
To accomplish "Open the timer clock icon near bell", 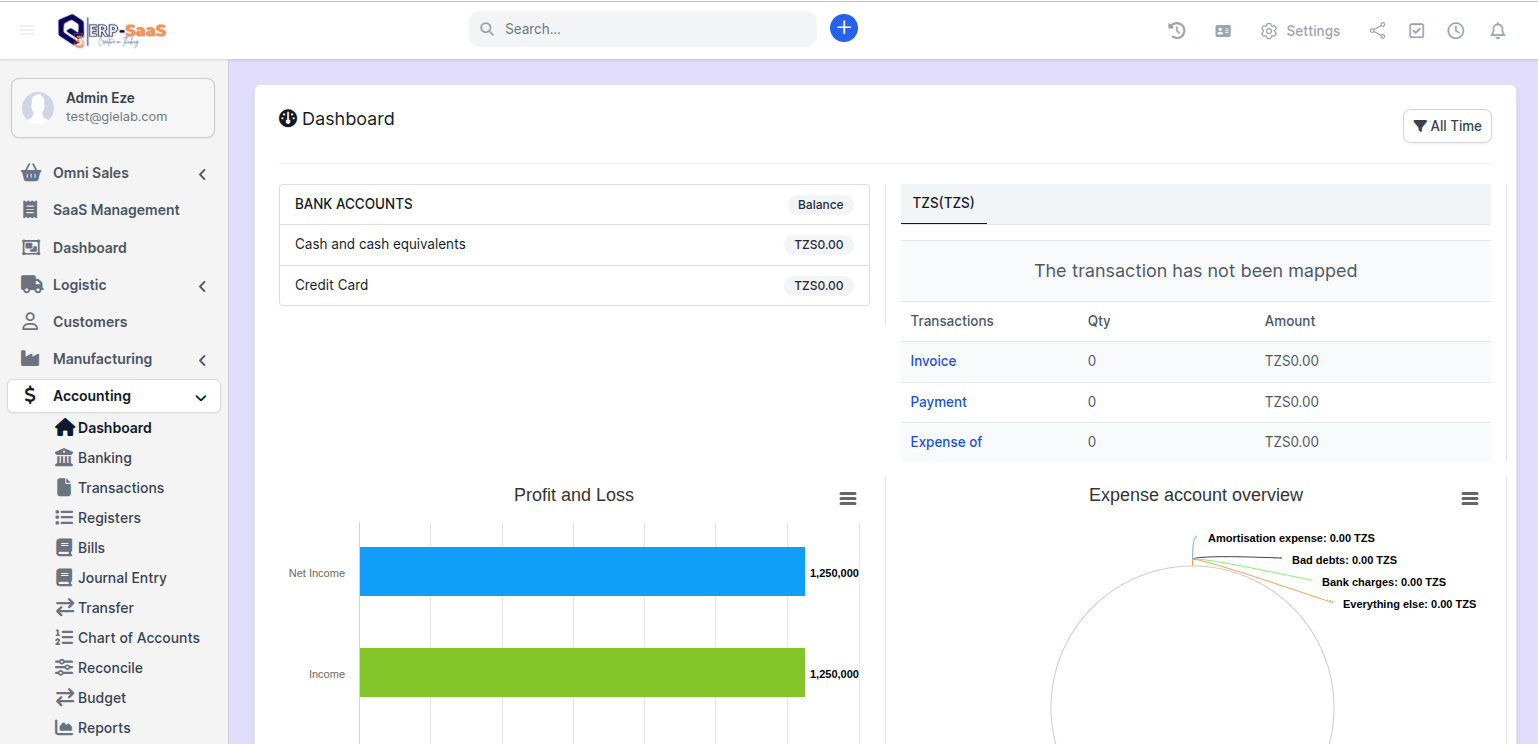I will point(1455,31).
